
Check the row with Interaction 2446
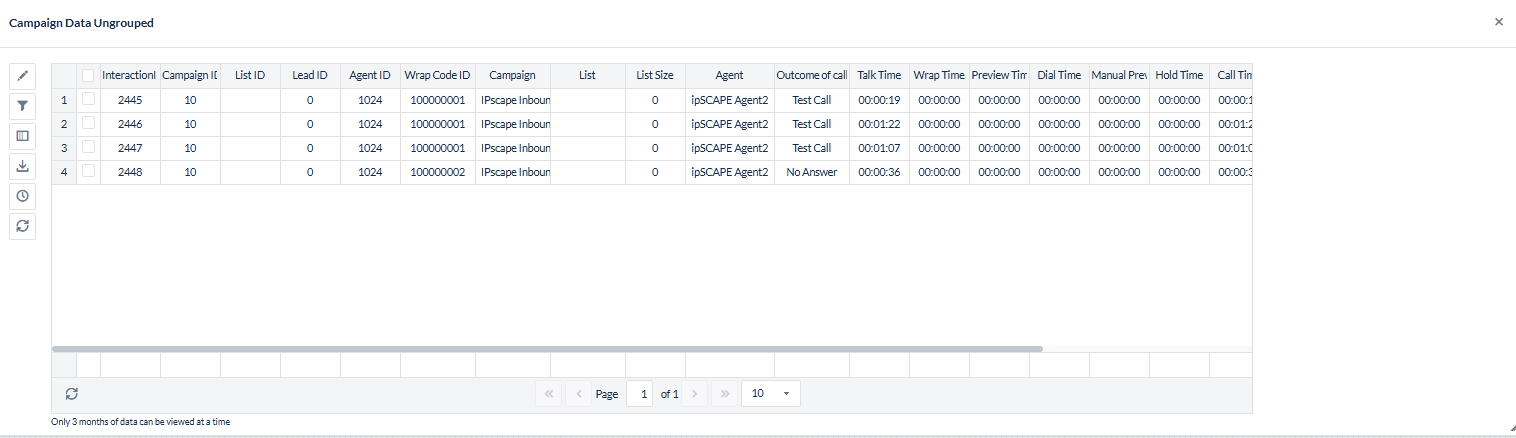pos(89,123)
